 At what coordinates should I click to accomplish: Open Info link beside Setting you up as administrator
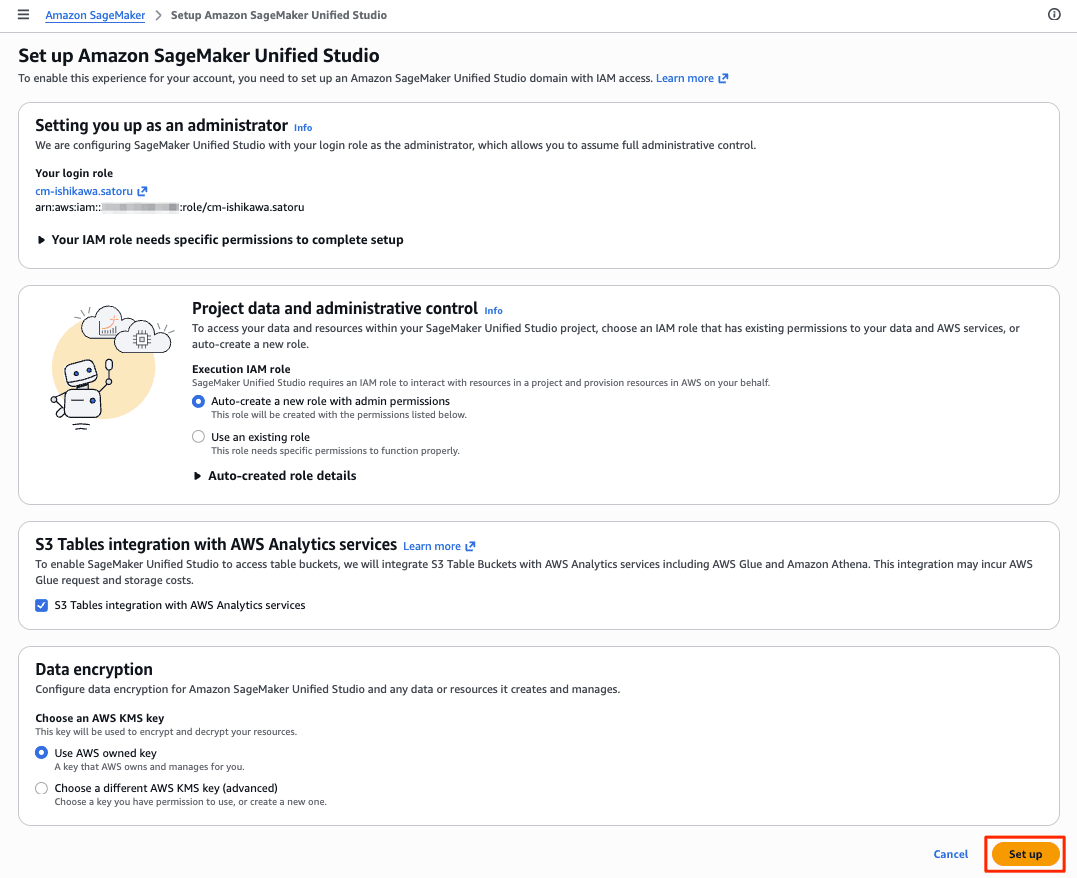pos(303,128)
